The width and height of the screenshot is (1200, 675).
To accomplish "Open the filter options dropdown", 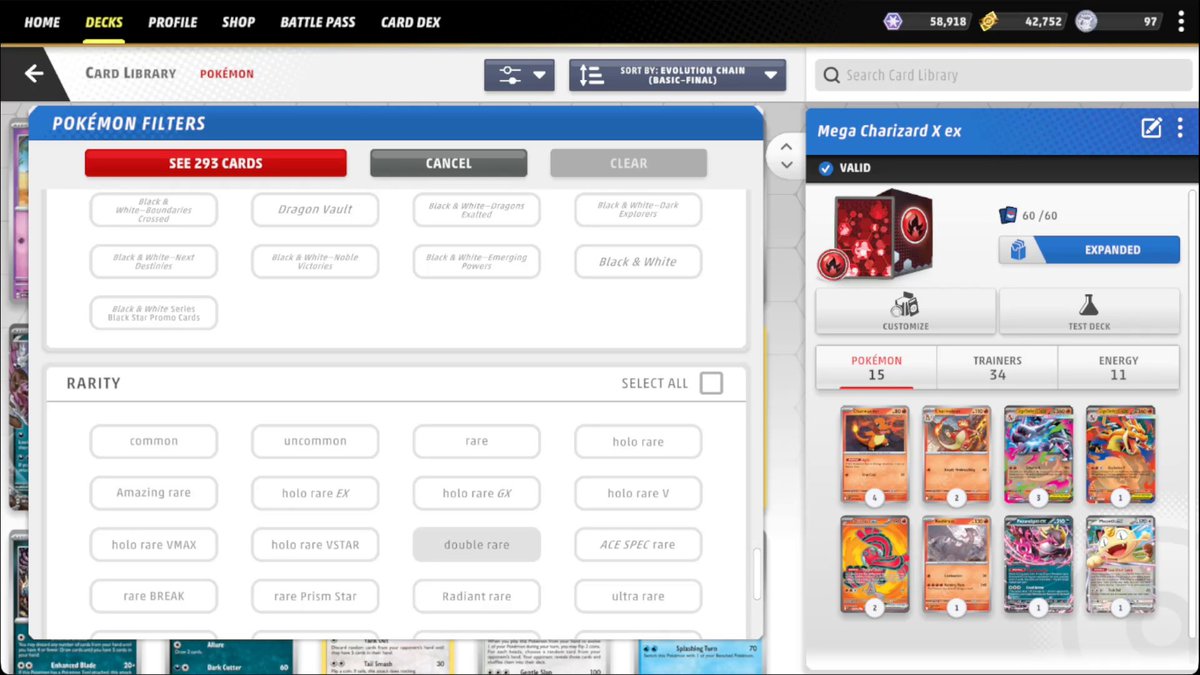I will (519, 75).
